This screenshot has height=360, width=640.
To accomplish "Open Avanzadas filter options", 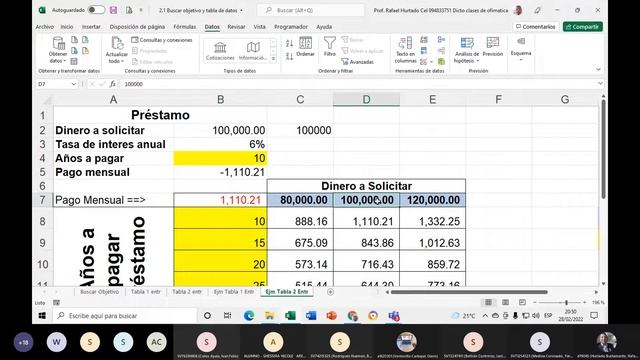I will click(357, 62).
